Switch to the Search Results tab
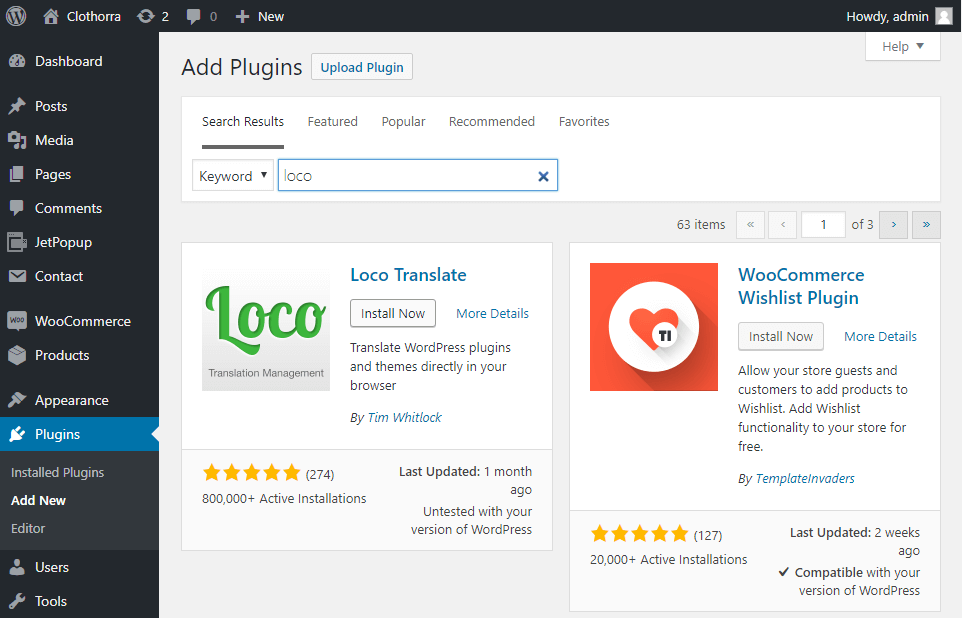Viewport: 962px width, 618px height. click(x=243, y=122)
